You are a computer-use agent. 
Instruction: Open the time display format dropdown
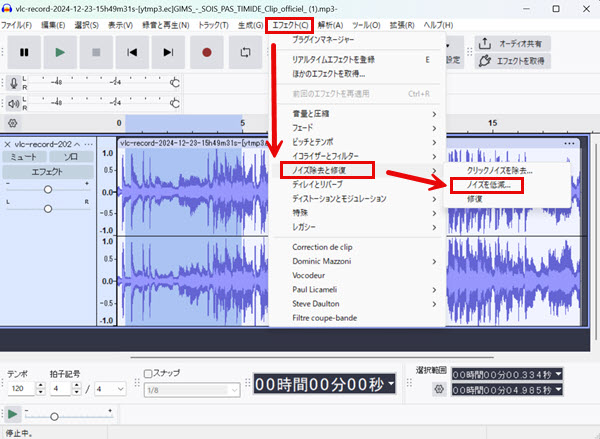pos(390,384)
